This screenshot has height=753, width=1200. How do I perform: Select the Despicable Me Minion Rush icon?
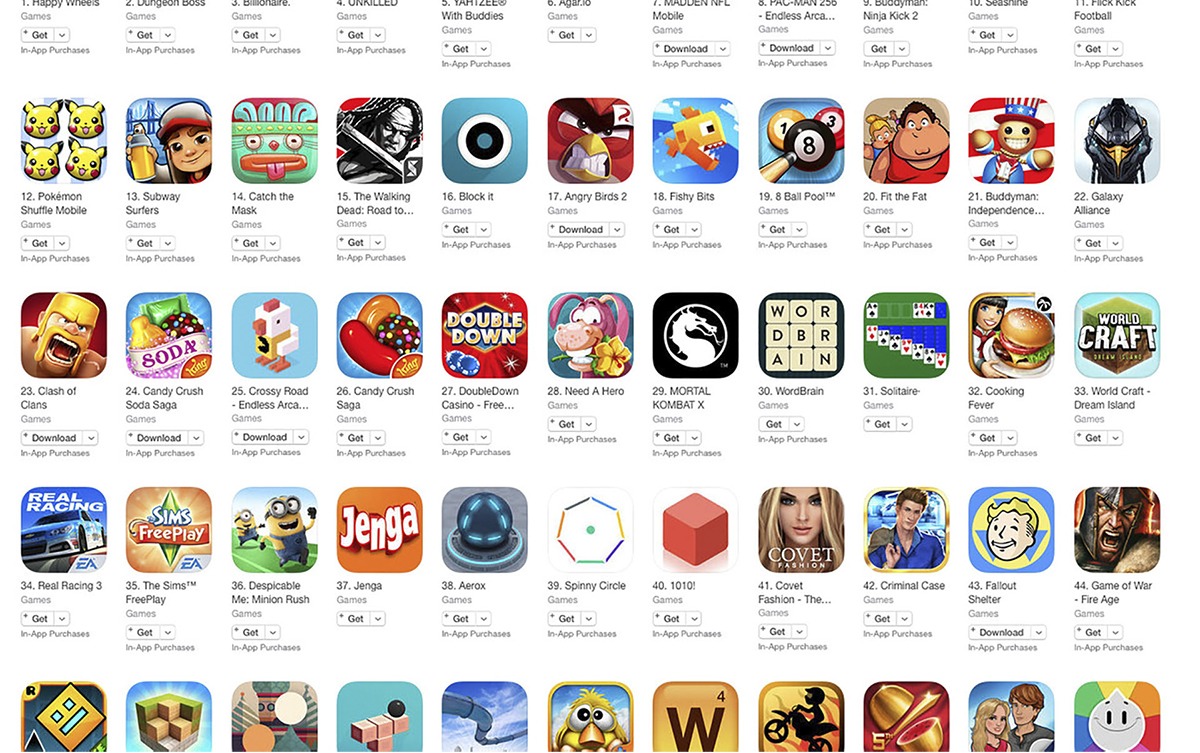[x=274, y=530]
